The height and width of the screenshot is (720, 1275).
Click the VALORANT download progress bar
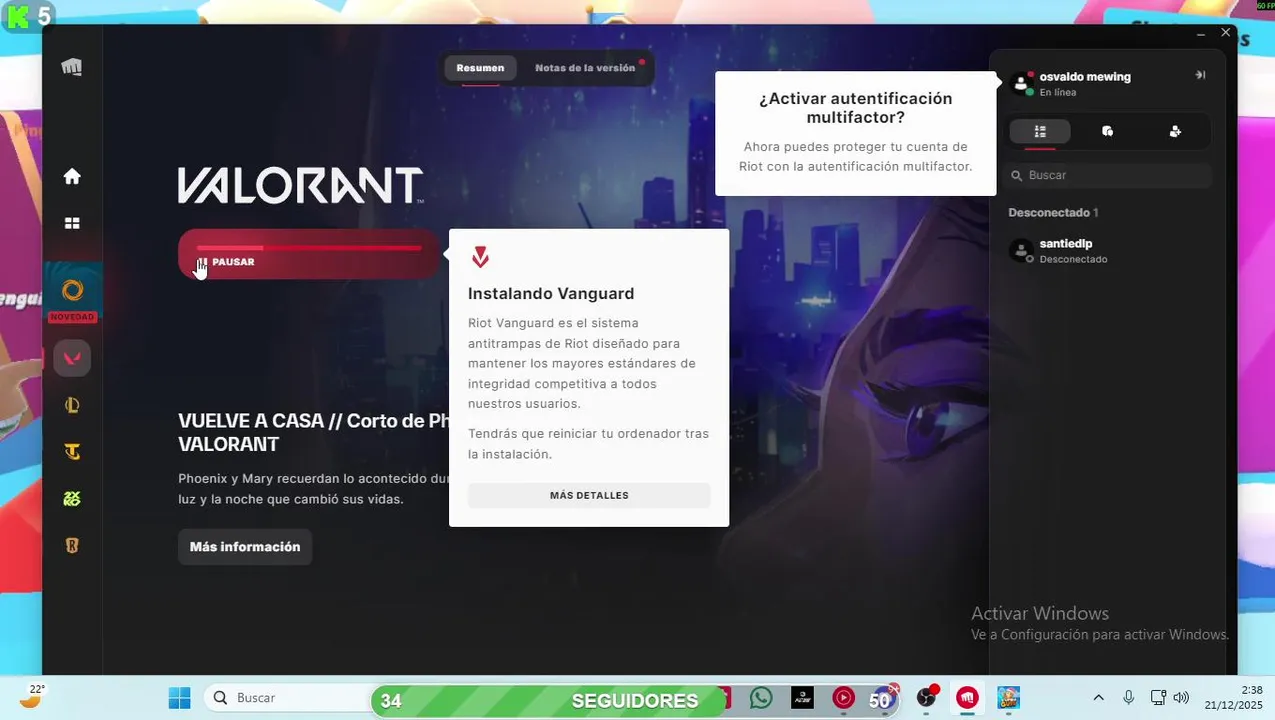coord(309,247)
